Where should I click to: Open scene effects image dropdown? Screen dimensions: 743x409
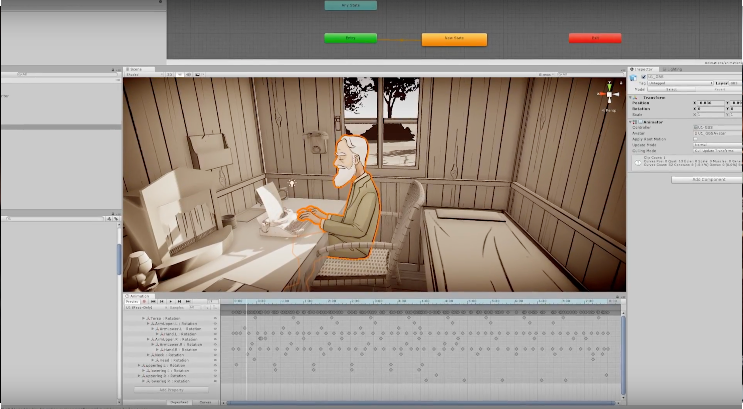199,74
